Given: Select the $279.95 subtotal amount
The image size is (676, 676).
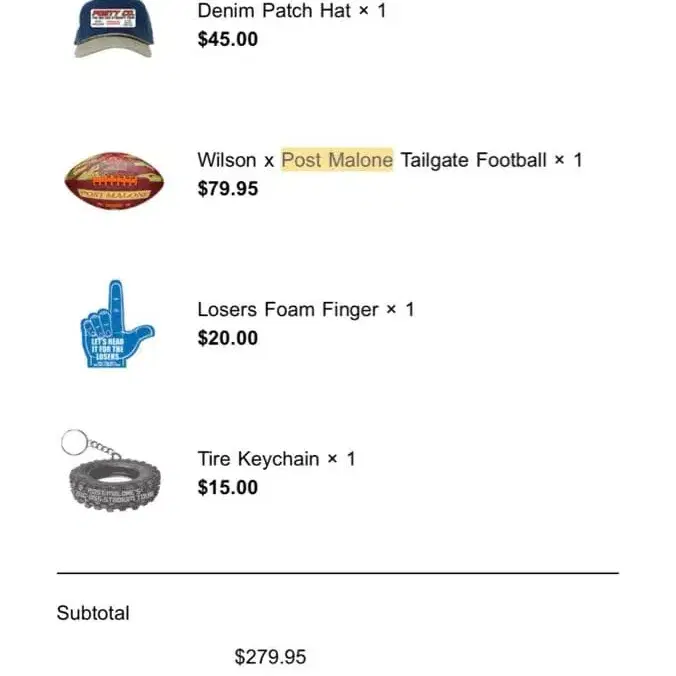Looking at the screenshot, I should (x=270, y=657).
